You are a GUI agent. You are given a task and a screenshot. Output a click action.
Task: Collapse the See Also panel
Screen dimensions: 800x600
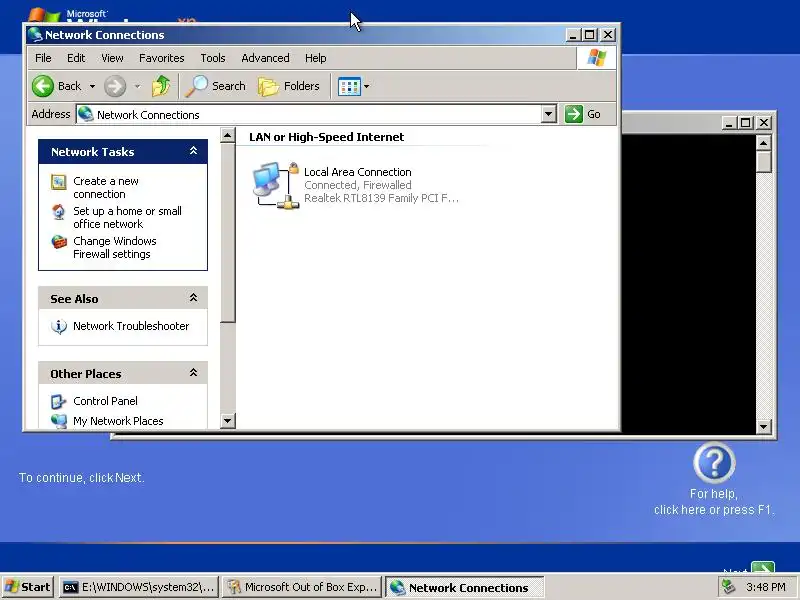coord(193,297)
